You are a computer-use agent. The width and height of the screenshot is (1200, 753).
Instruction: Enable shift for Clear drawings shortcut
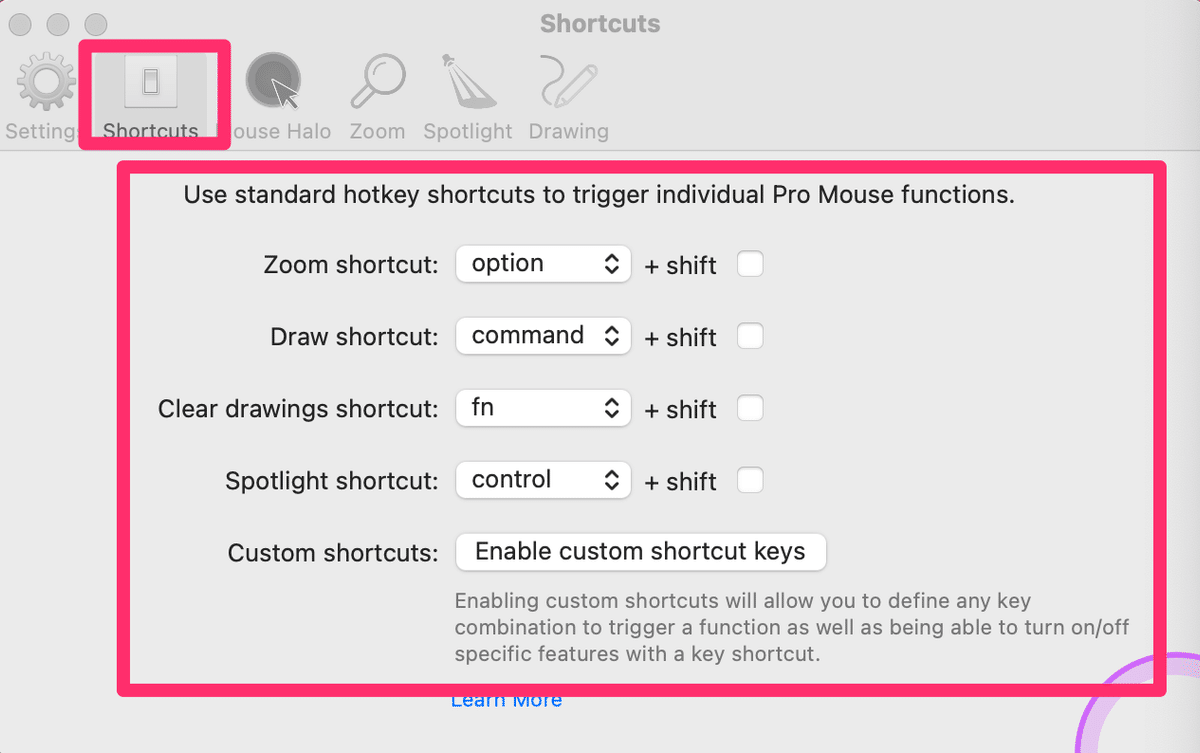click(x=750, y=408)
